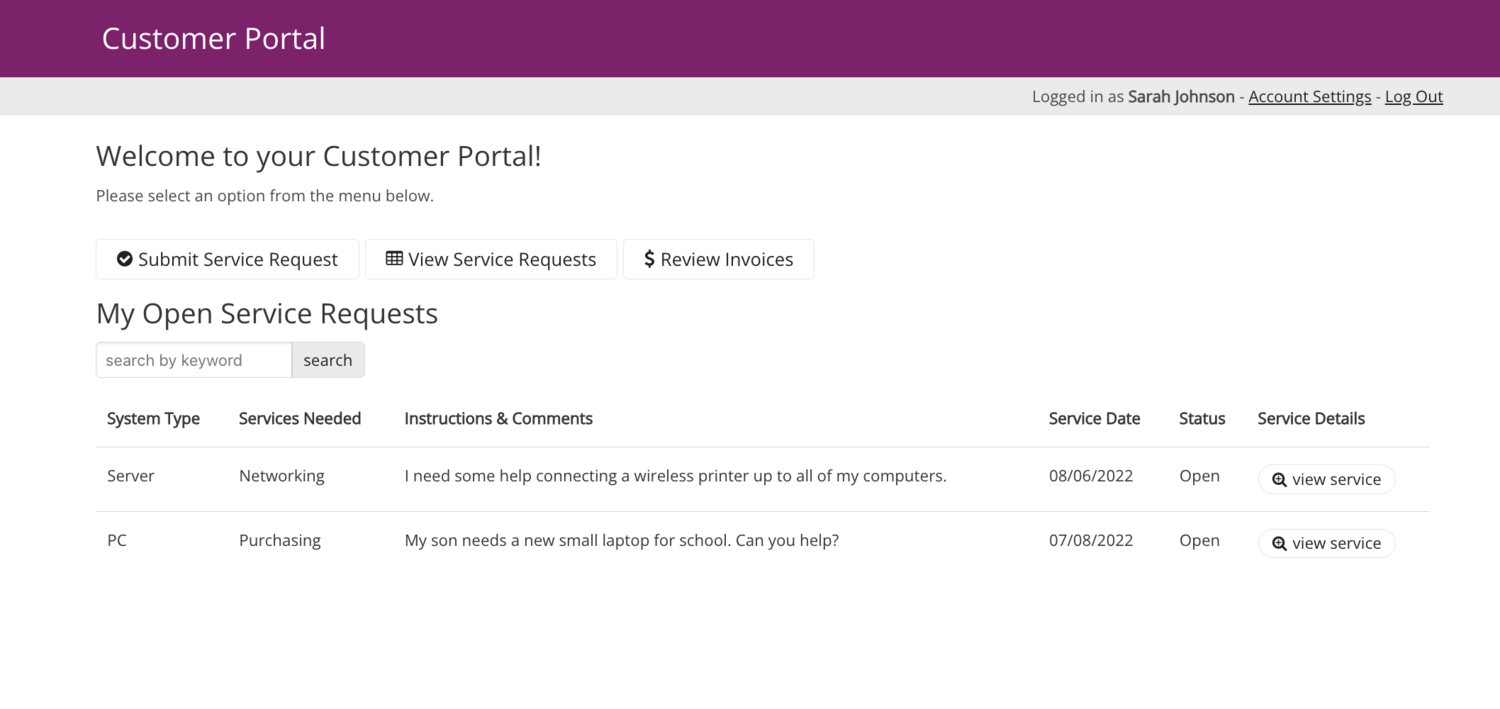
Task: View service details for the Networking request
Action: (1326, 479)
